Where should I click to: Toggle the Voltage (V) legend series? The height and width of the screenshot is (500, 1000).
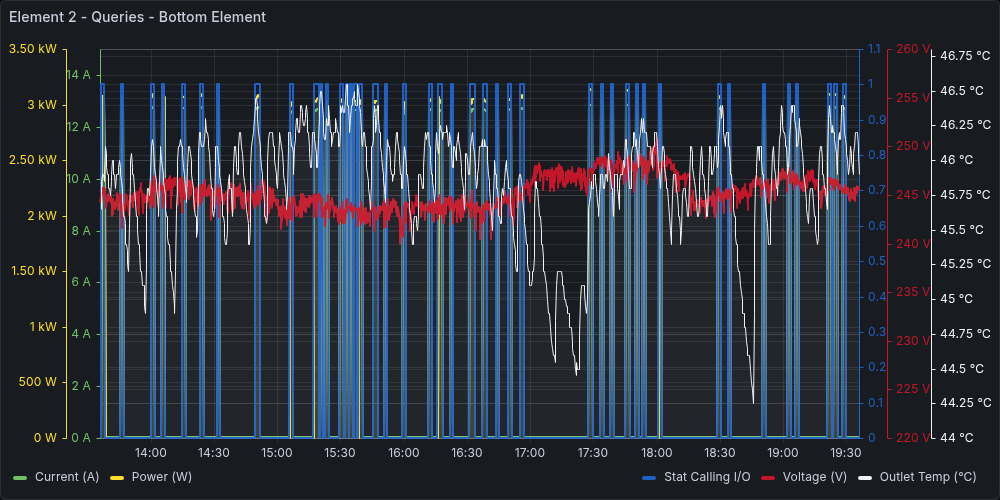coord(814,476)
